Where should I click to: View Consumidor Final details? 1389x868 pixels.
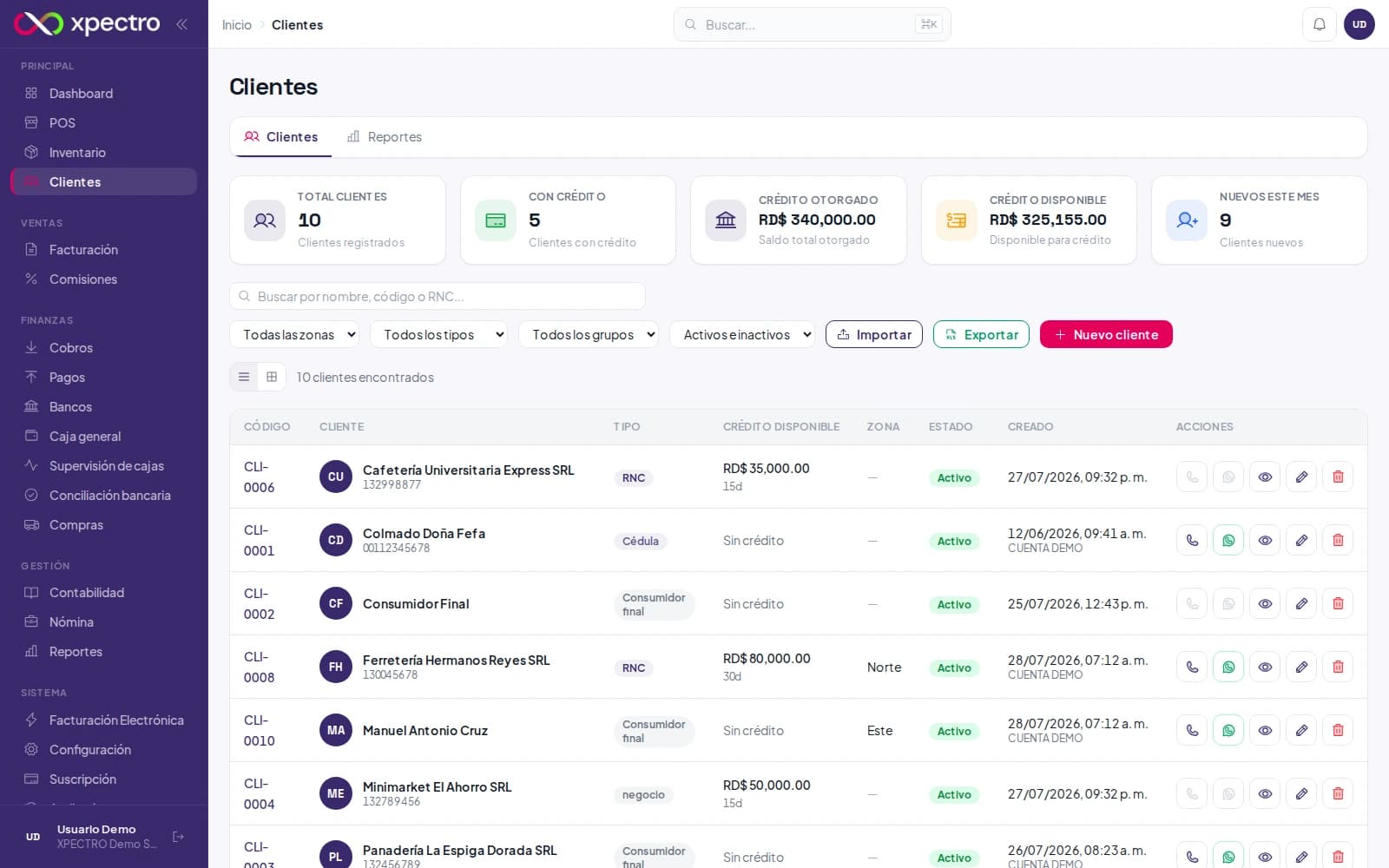1265,603
